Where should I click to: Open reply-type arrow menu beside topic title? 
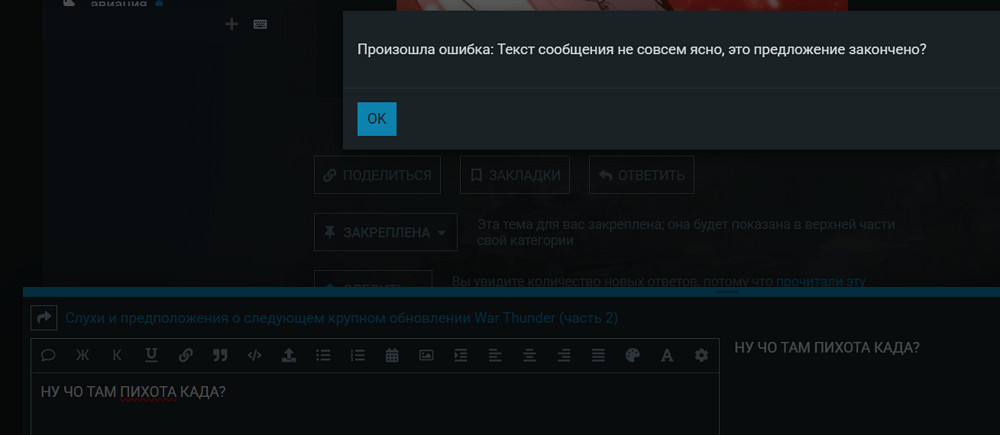(44, 317)
